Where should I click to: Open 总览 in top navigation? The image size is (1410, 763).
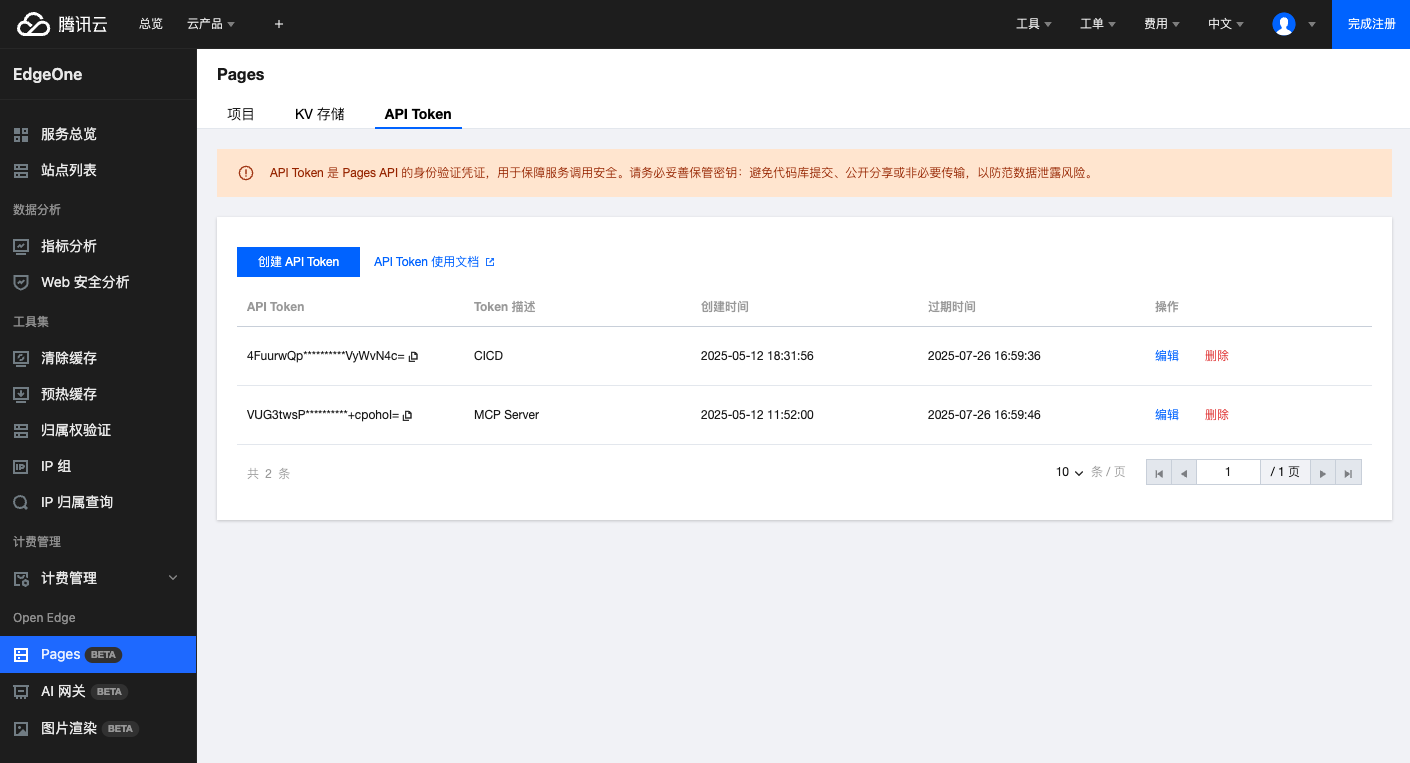coord(151,24)
